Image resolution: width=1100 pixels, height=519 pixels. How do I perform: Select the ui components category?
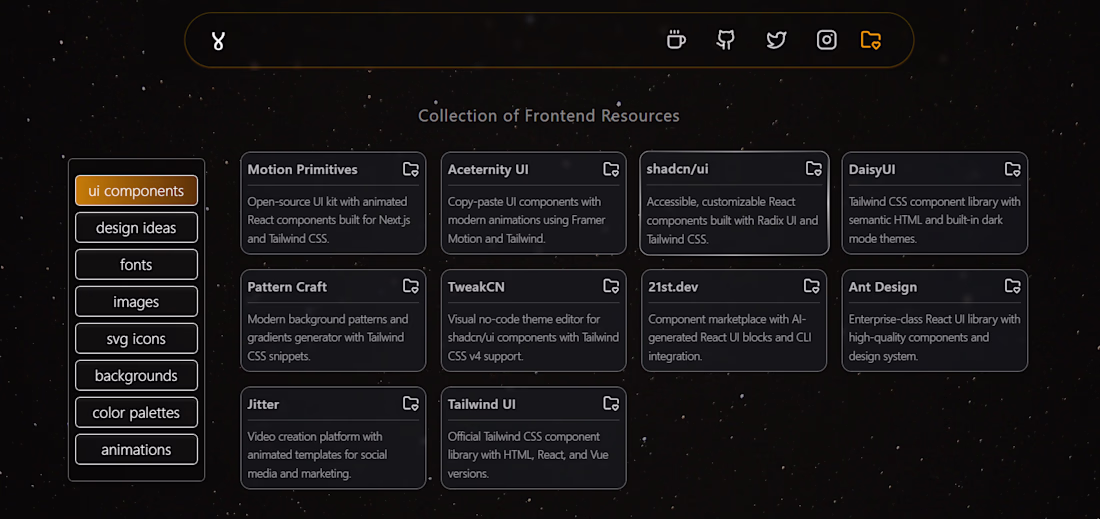[136, 191]
